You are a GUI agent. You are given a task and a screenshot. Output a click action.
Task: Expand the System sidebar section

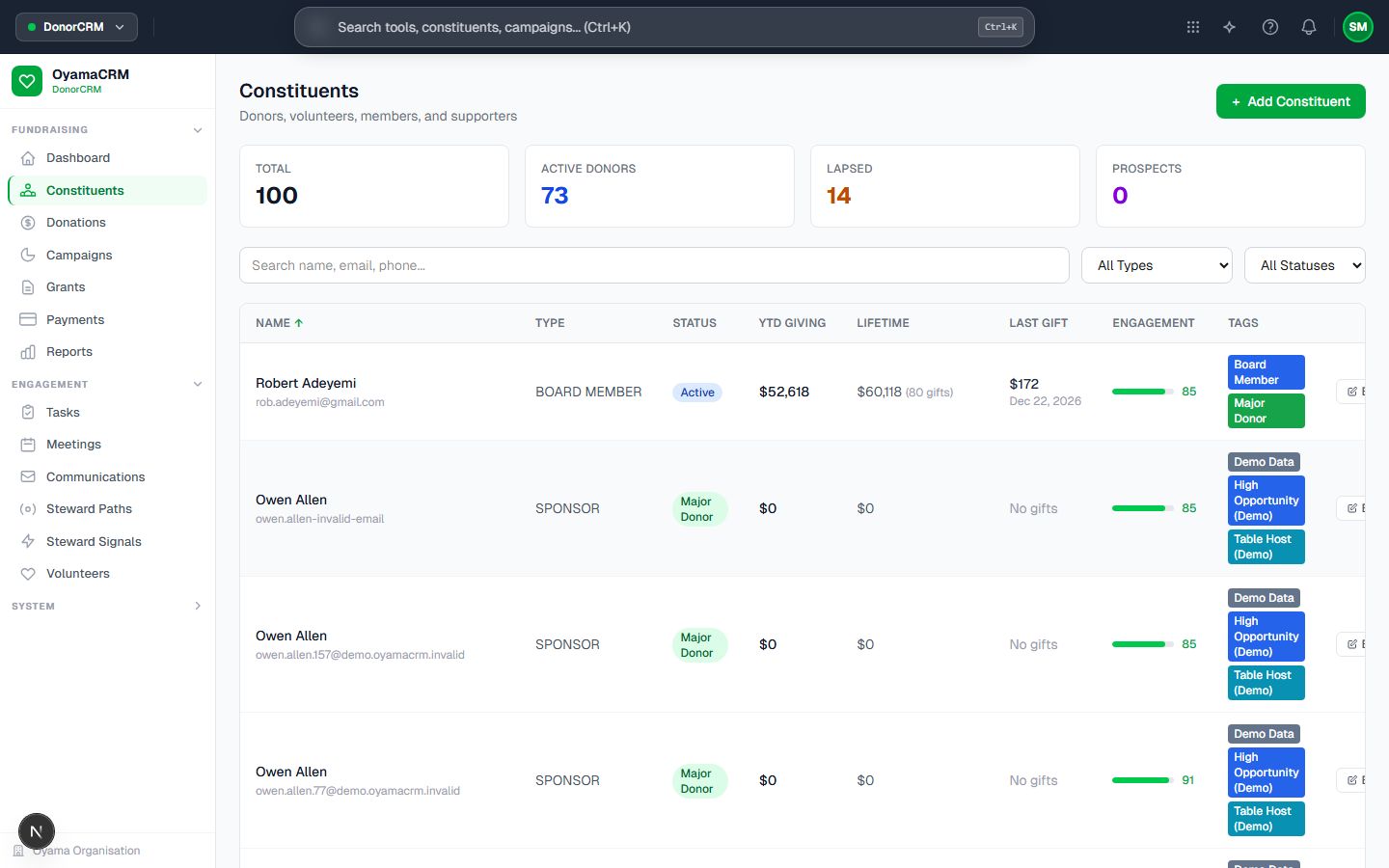point(198,607)
